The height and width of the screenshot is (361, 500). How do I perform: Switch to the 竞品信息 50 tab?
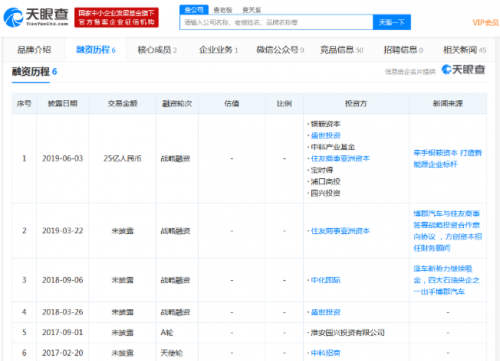tap(341, 50)
